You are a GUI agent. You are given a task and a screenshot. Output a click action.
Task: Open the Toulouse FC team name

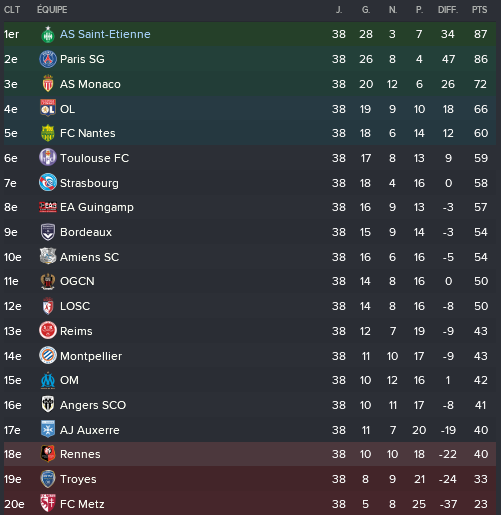[x=94, y=158]
